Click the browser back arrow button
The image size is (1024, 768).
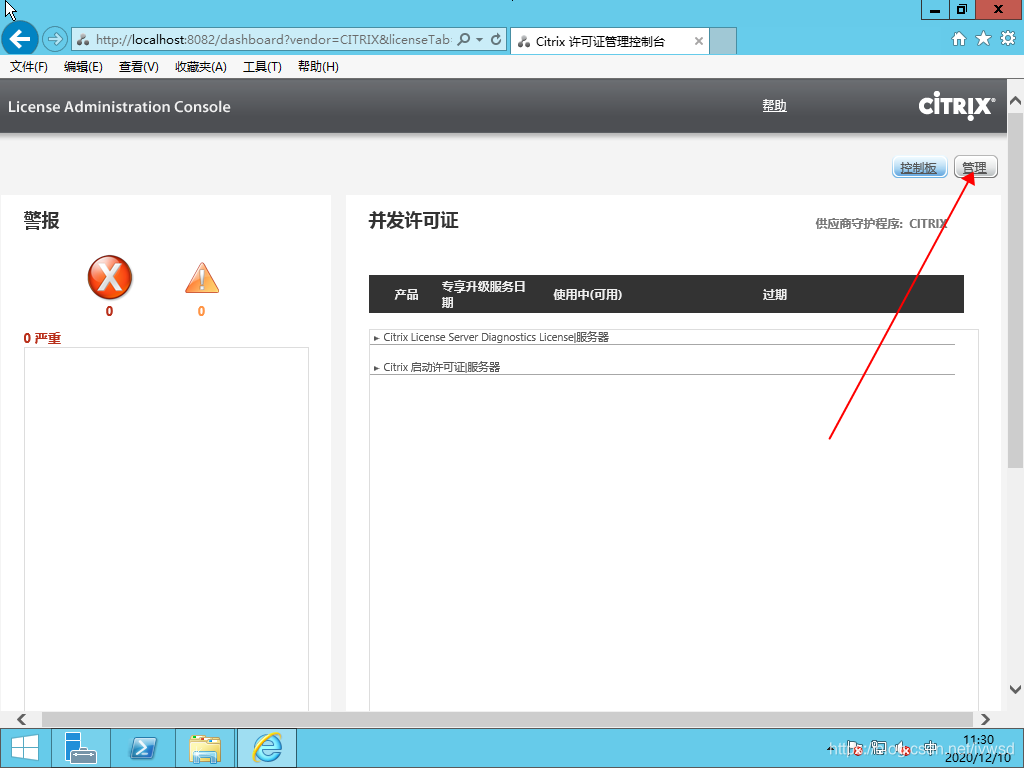(20, 40)
